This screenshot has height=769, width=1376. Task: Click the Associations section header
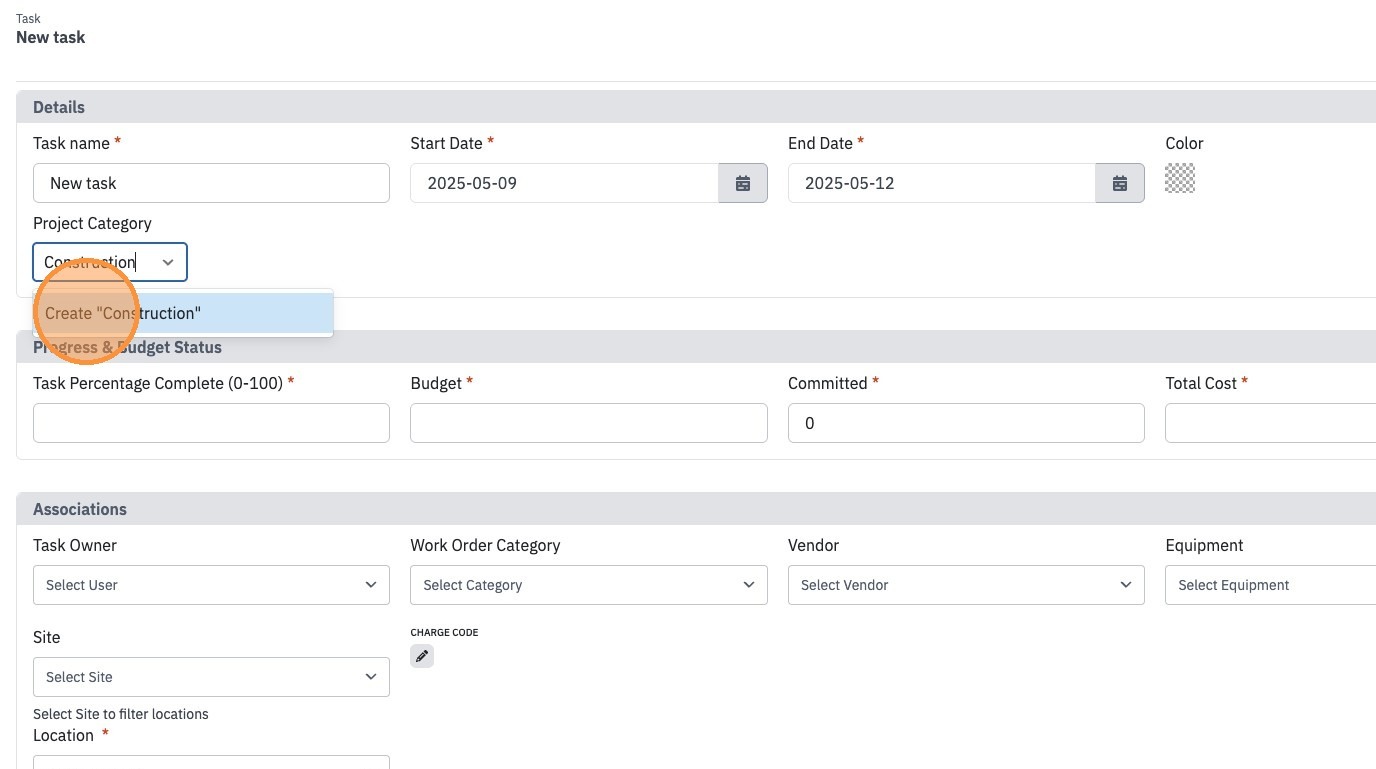[x=696, y=509]
